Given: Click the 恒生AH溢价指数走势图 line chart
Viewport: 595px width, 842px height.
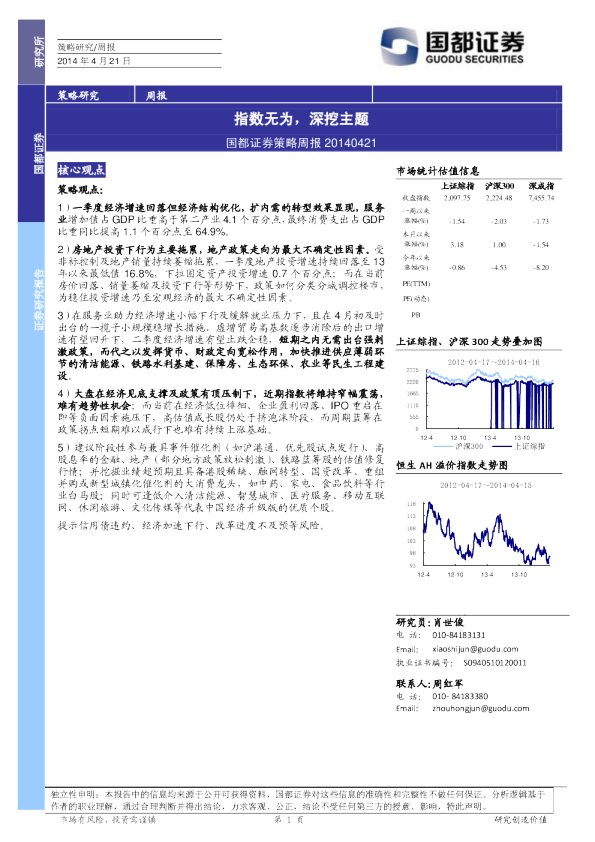Looking at the screenshot, I should click(x=479, y=531).
